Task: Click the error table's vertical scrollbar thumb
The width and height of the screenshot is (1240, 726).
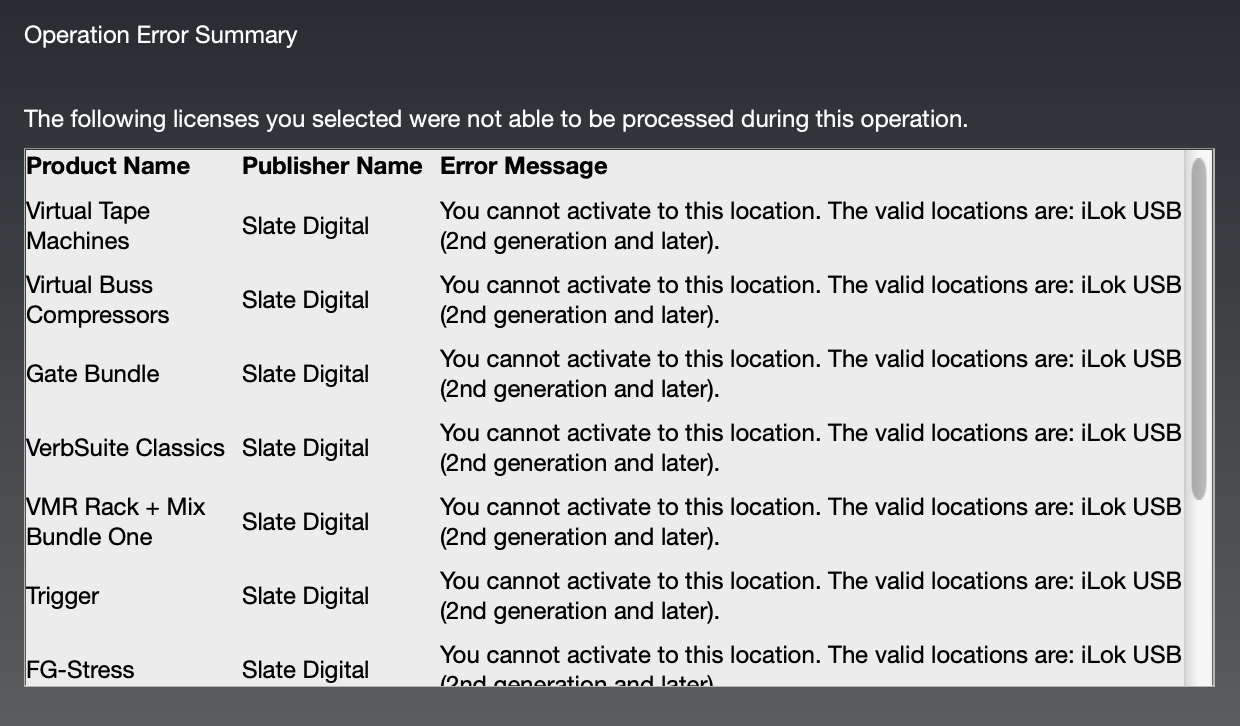Action: 1198,328
